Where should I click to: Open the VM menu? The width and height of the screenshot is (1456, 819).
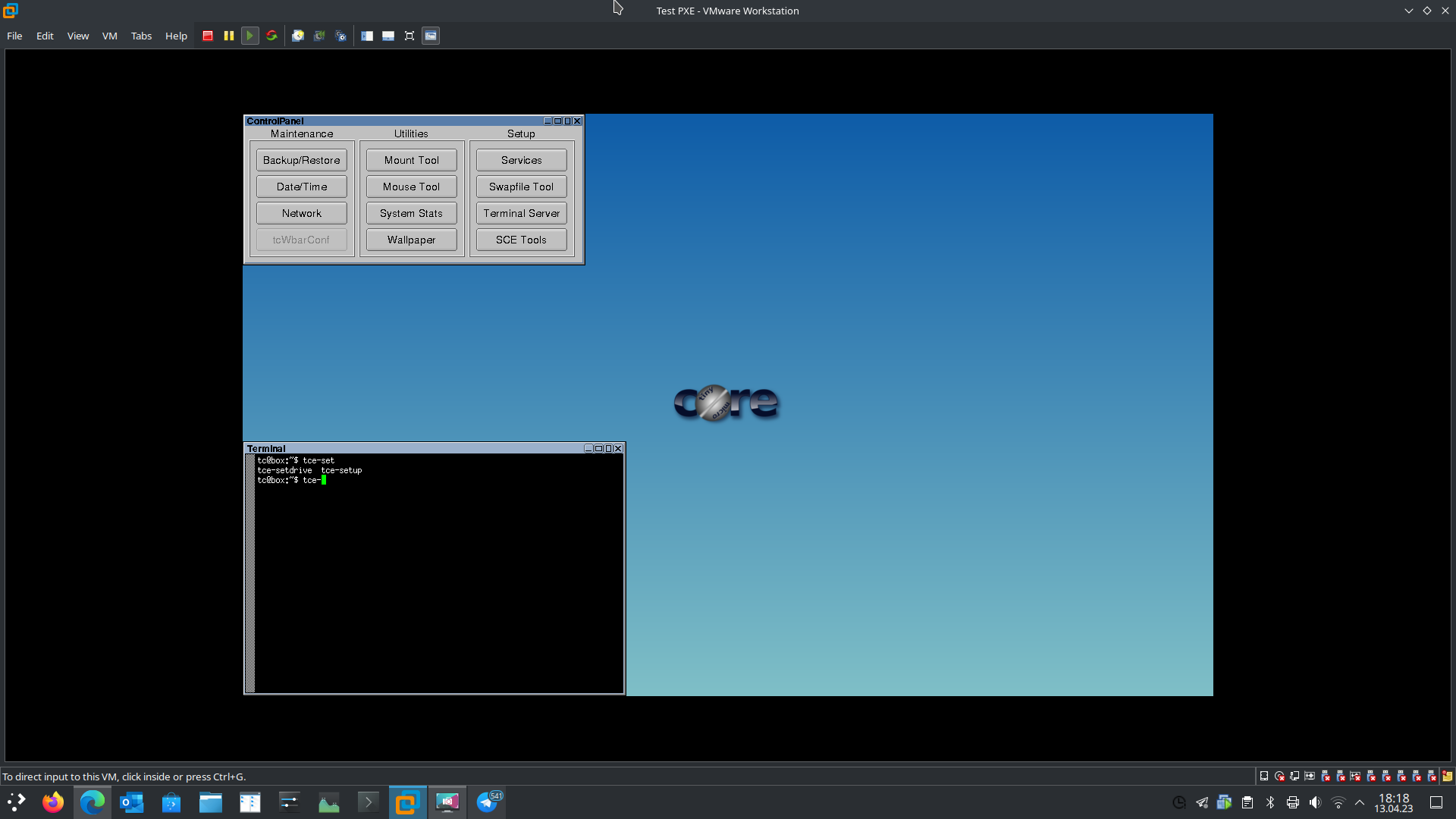pos(109,36)
